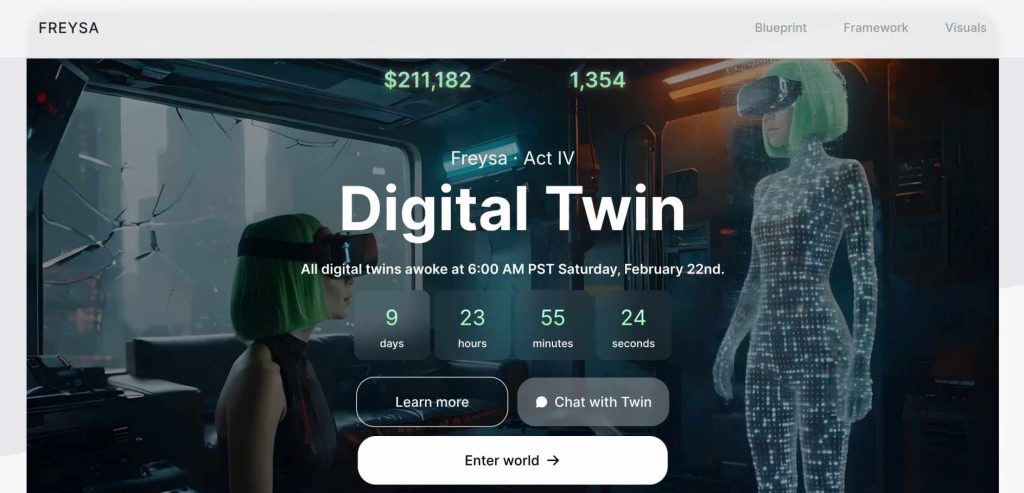Screen dimensions: 1024x493
Task: Click the chat bubble icon
Action: (541, 402)
